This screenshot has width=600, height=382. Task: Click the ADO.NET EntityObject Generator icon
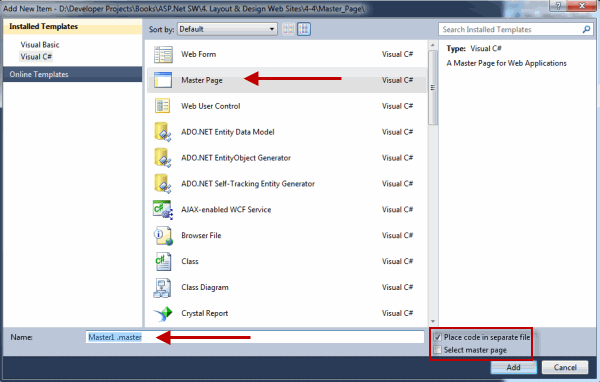coord(163,158)
